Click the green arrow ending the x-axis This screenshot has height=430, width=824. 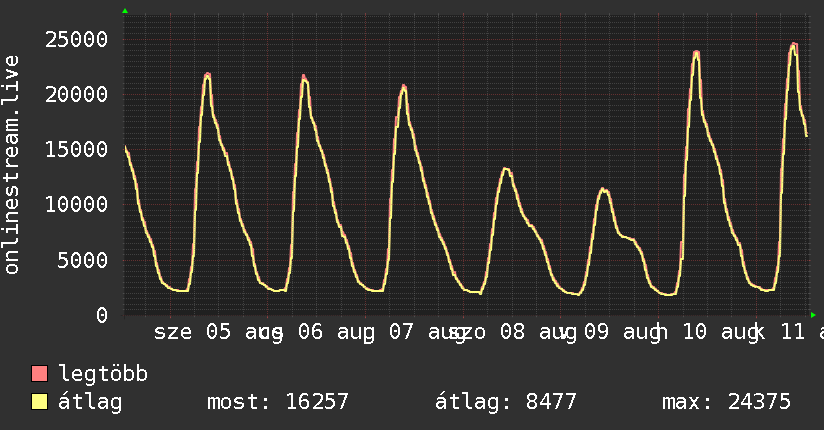tap(813, 315)
